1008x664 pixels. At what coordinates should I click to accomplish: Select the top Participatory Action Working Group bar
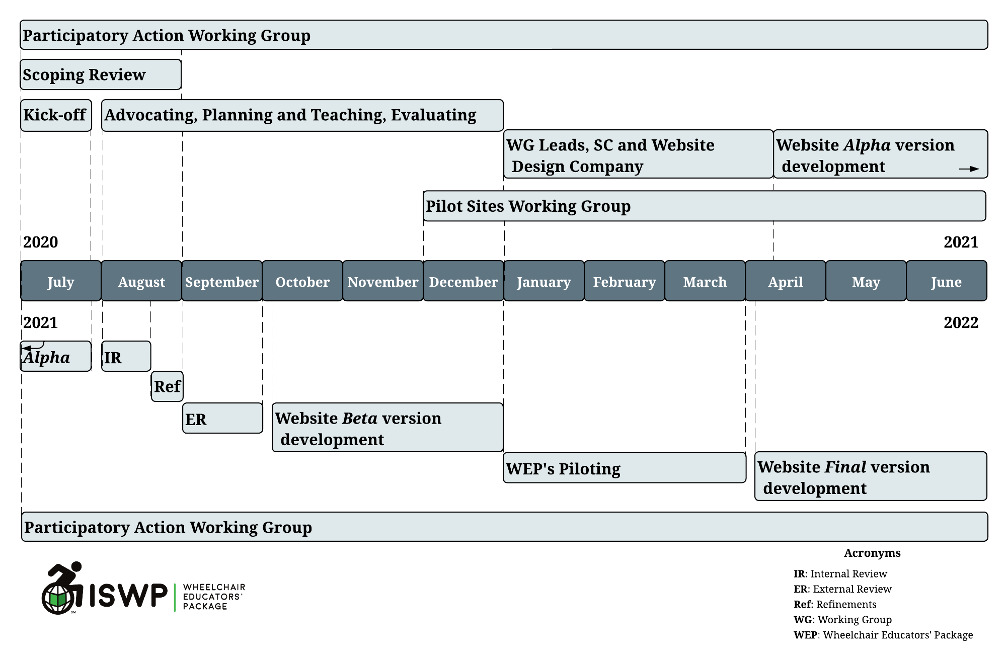pyautogui.click(x=504, y=35)
